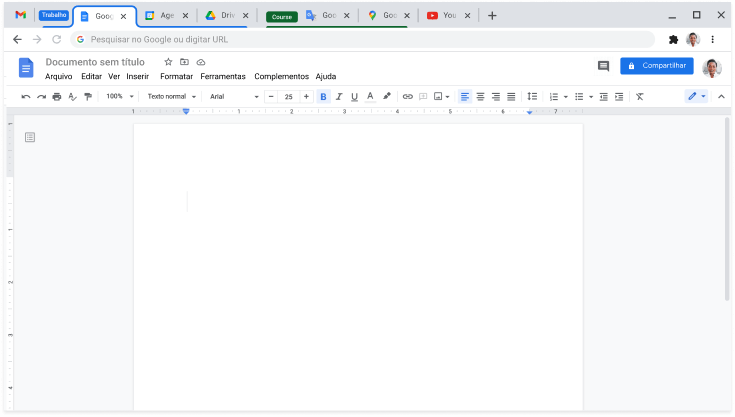Toggle italic formatting button

[339, 97]
